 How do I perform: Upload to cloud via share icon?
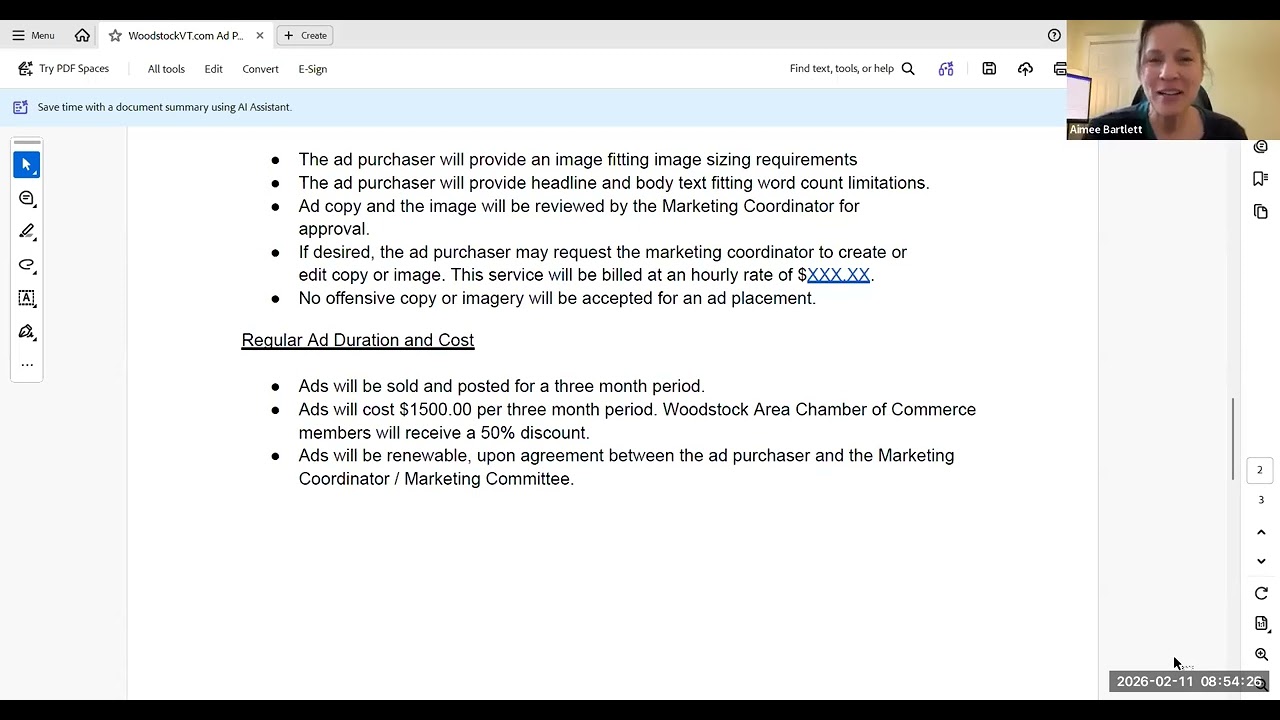(x=1025, y=69)
